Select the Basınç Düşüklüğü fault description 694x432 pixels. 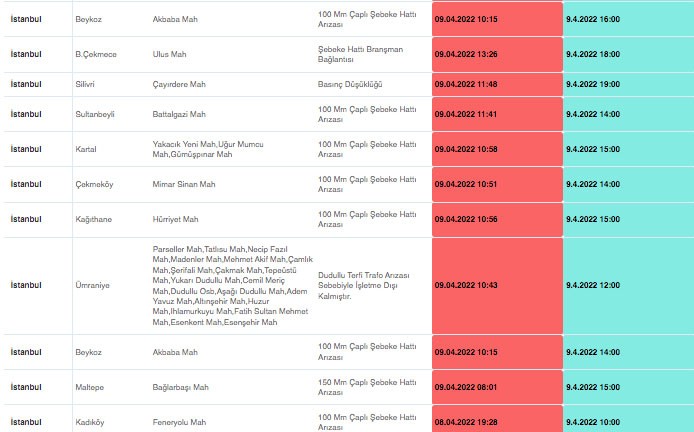(349, 85)
